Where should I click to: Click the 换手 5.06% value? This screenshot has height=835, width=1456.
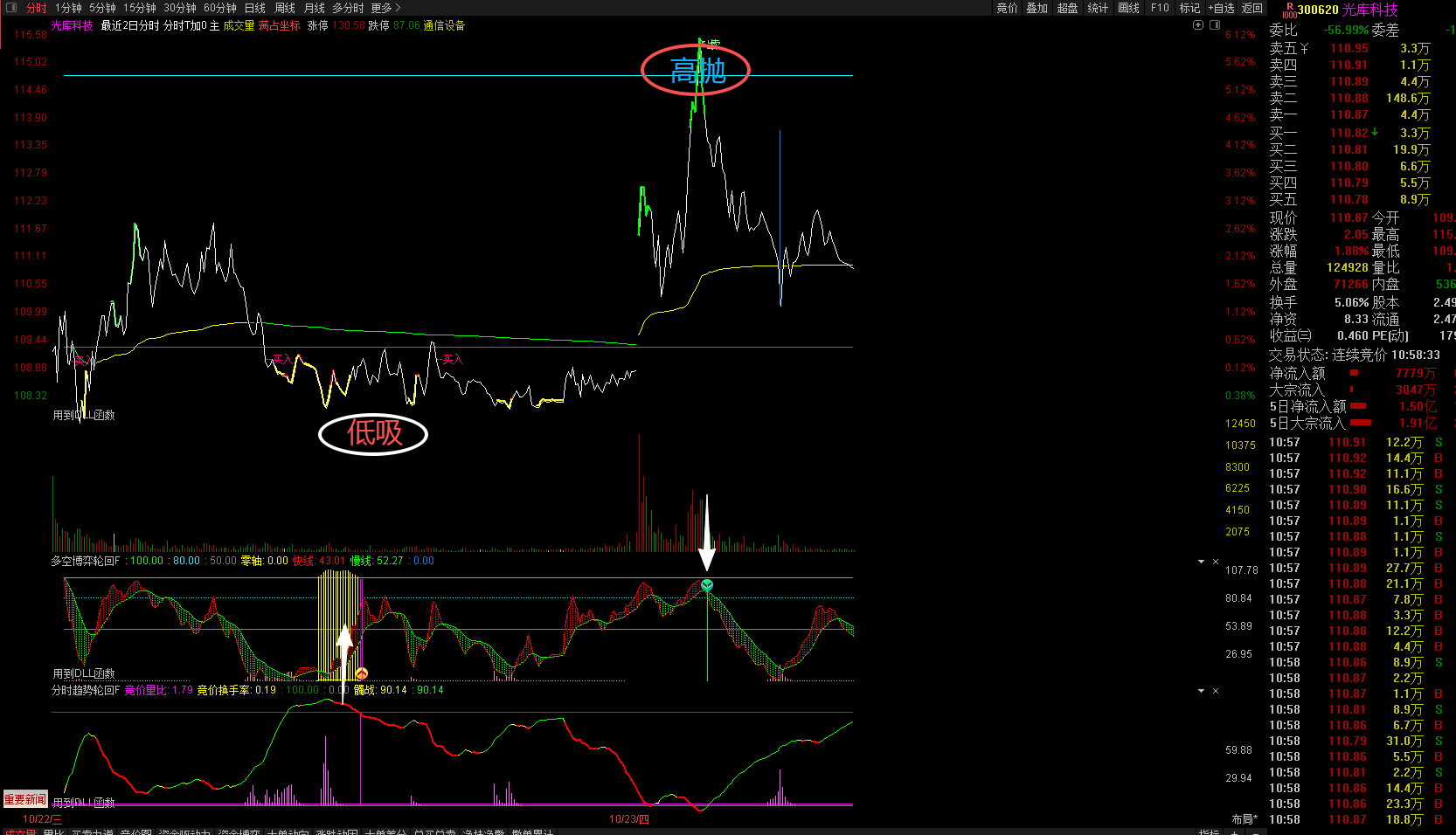coord(1351,302)
